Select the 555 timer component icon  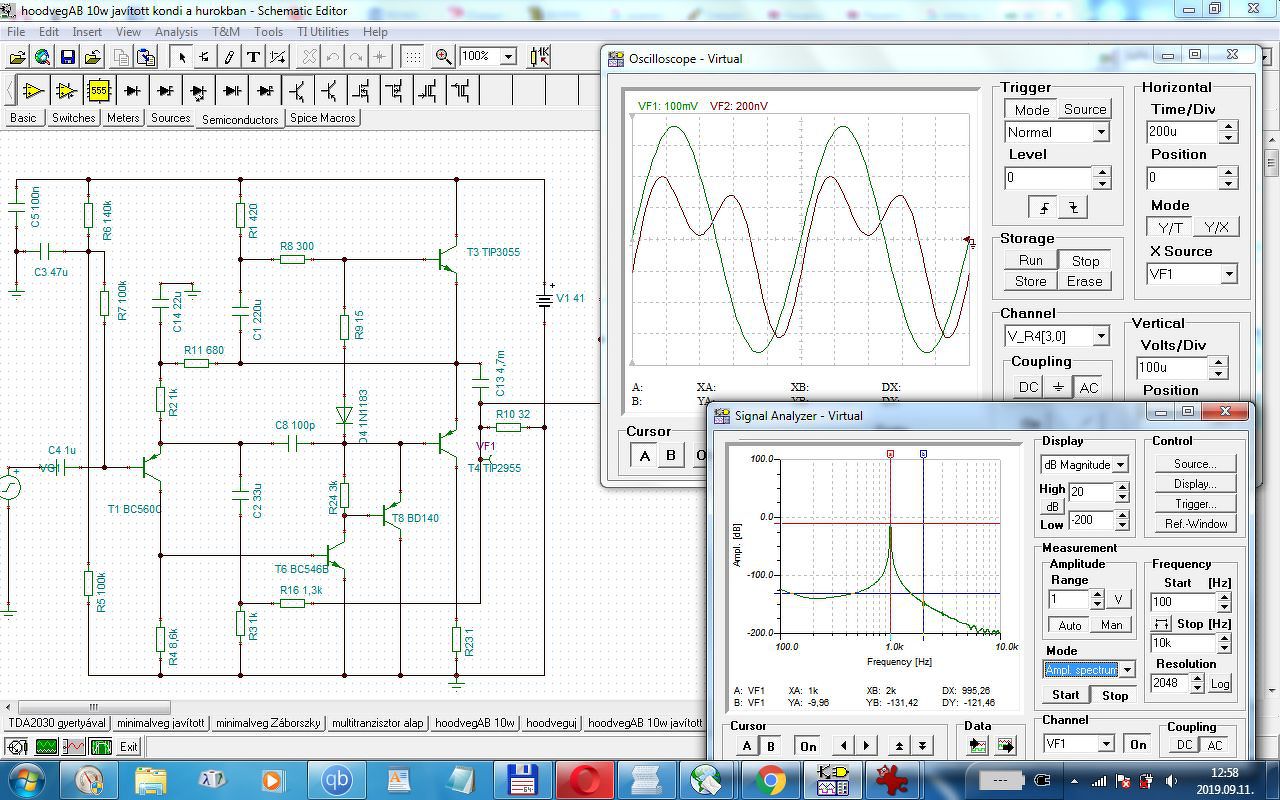click(98, 91)
